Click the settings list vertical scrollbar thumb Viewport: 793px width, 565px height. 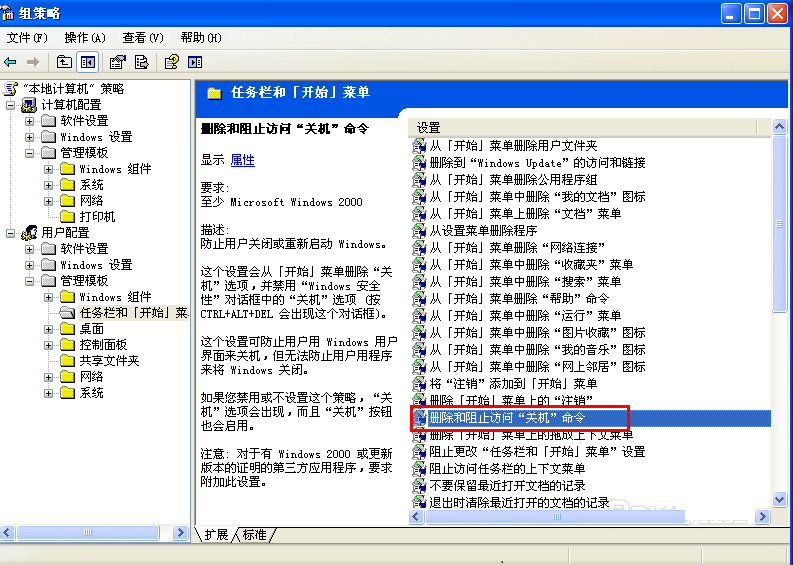pos(779,223)
